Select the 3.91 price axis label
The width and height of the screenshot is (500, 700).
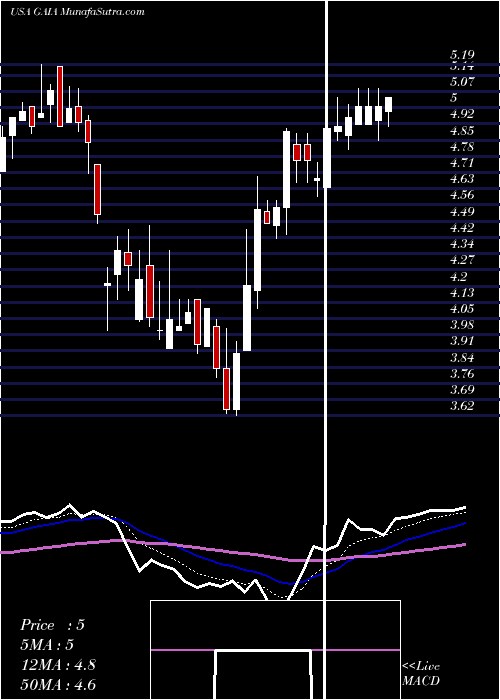click(462, 341)
